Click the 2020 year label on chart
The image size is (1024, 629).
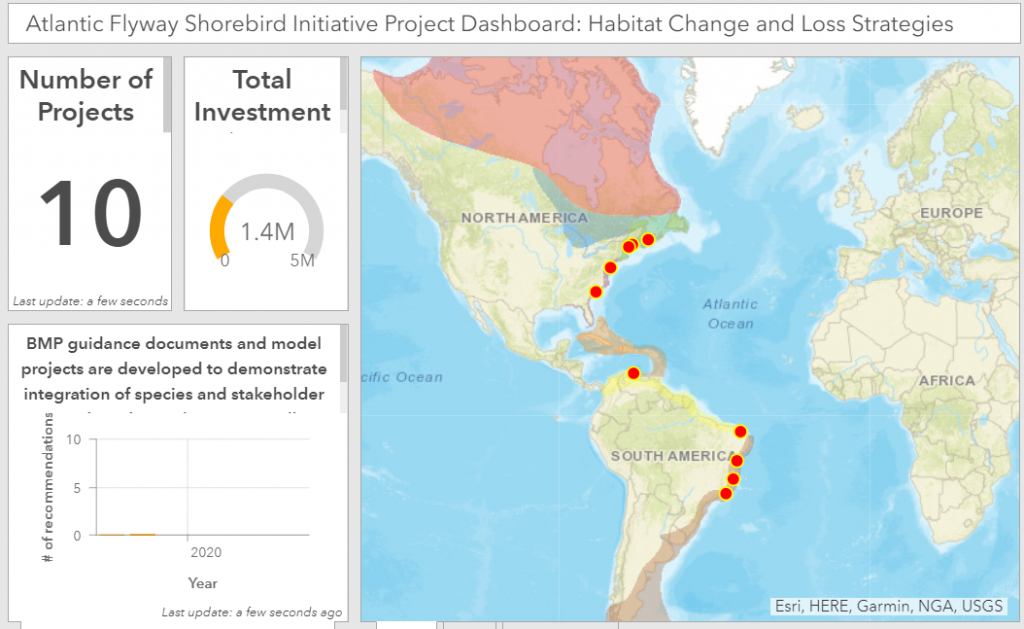[206, 553]
